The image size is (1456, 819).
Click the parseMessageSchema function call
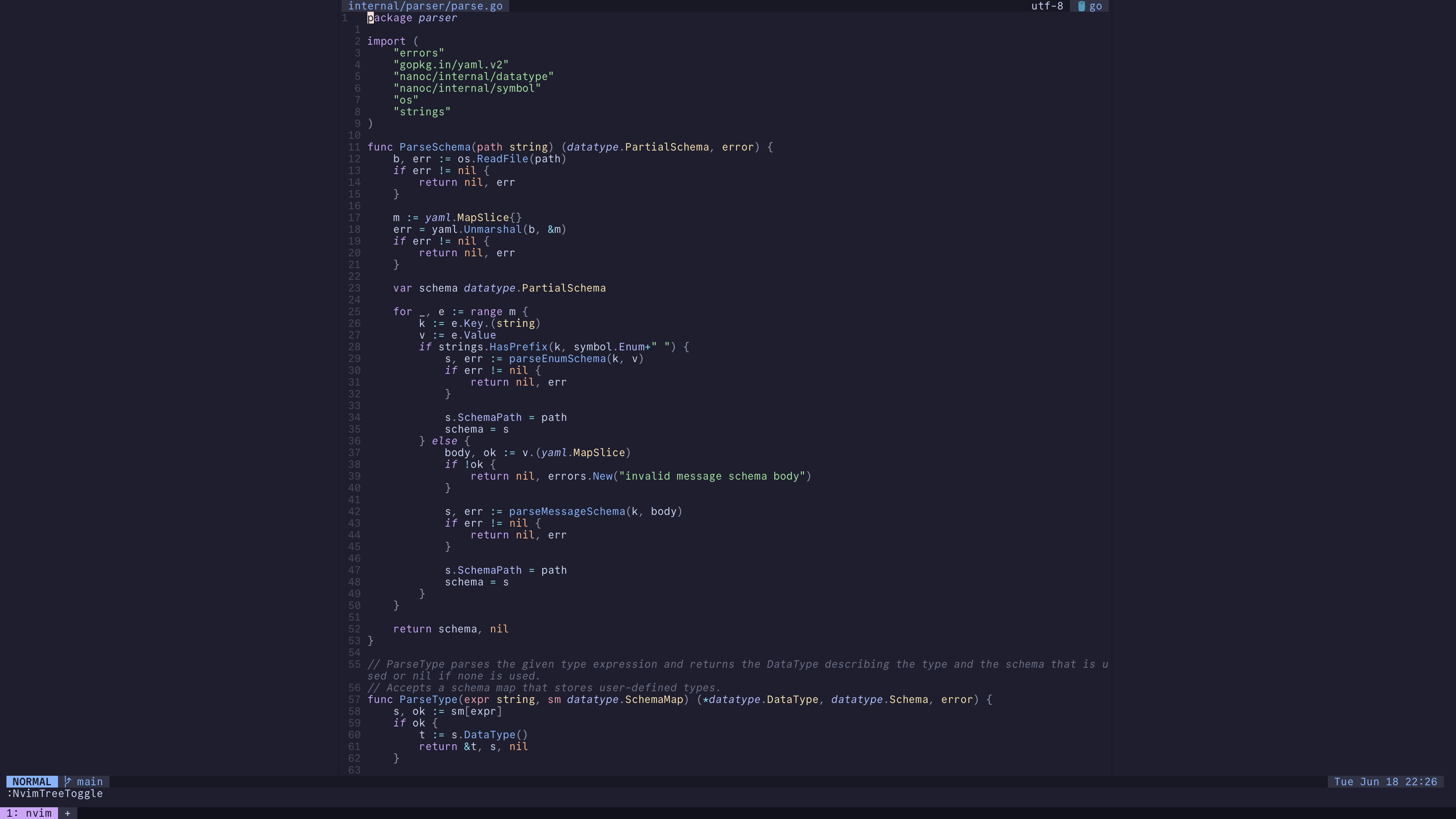click(x=567, y=511)
